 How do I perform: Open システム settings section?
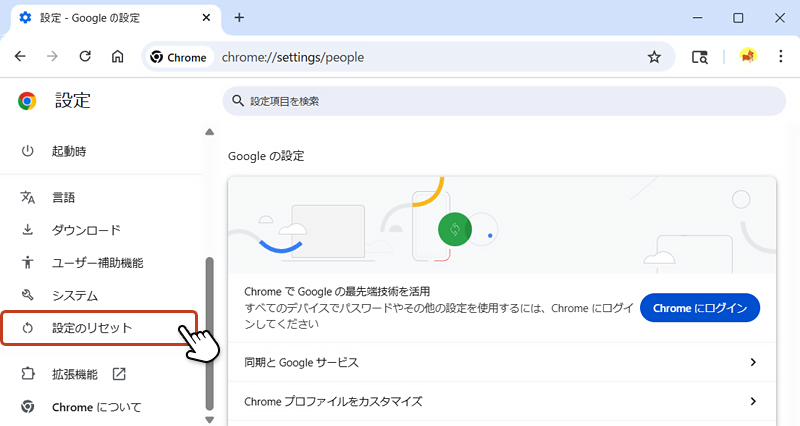click(x=101, y=295)
